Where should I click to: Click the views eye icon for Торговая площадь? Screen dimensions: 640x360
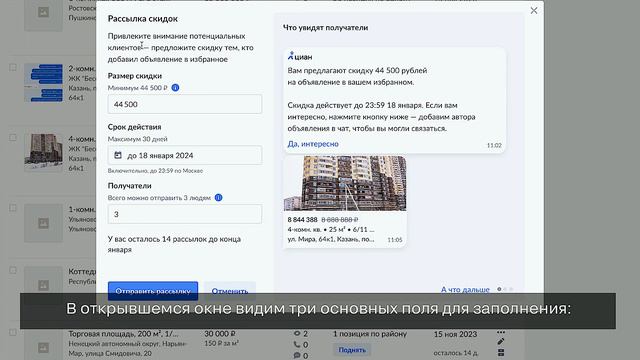(x=297, y=333)
